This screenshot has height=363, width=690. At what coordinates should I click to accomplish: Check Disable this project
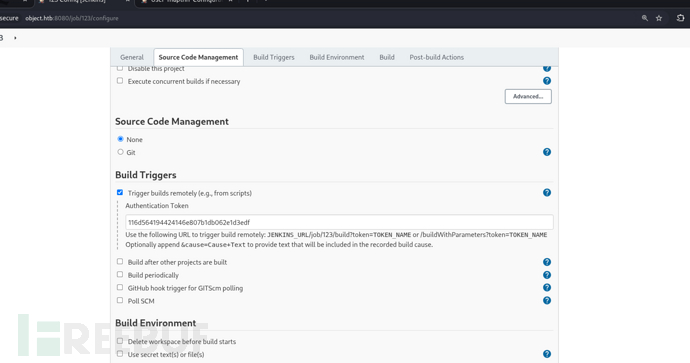(x=120, y=68)
